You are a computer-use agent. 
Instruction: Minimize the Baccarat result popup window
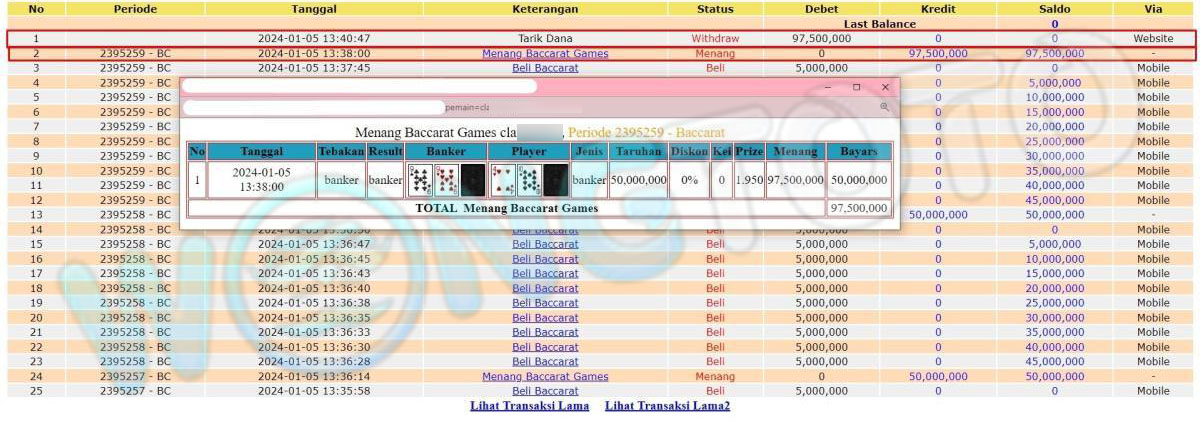point(827,87)
